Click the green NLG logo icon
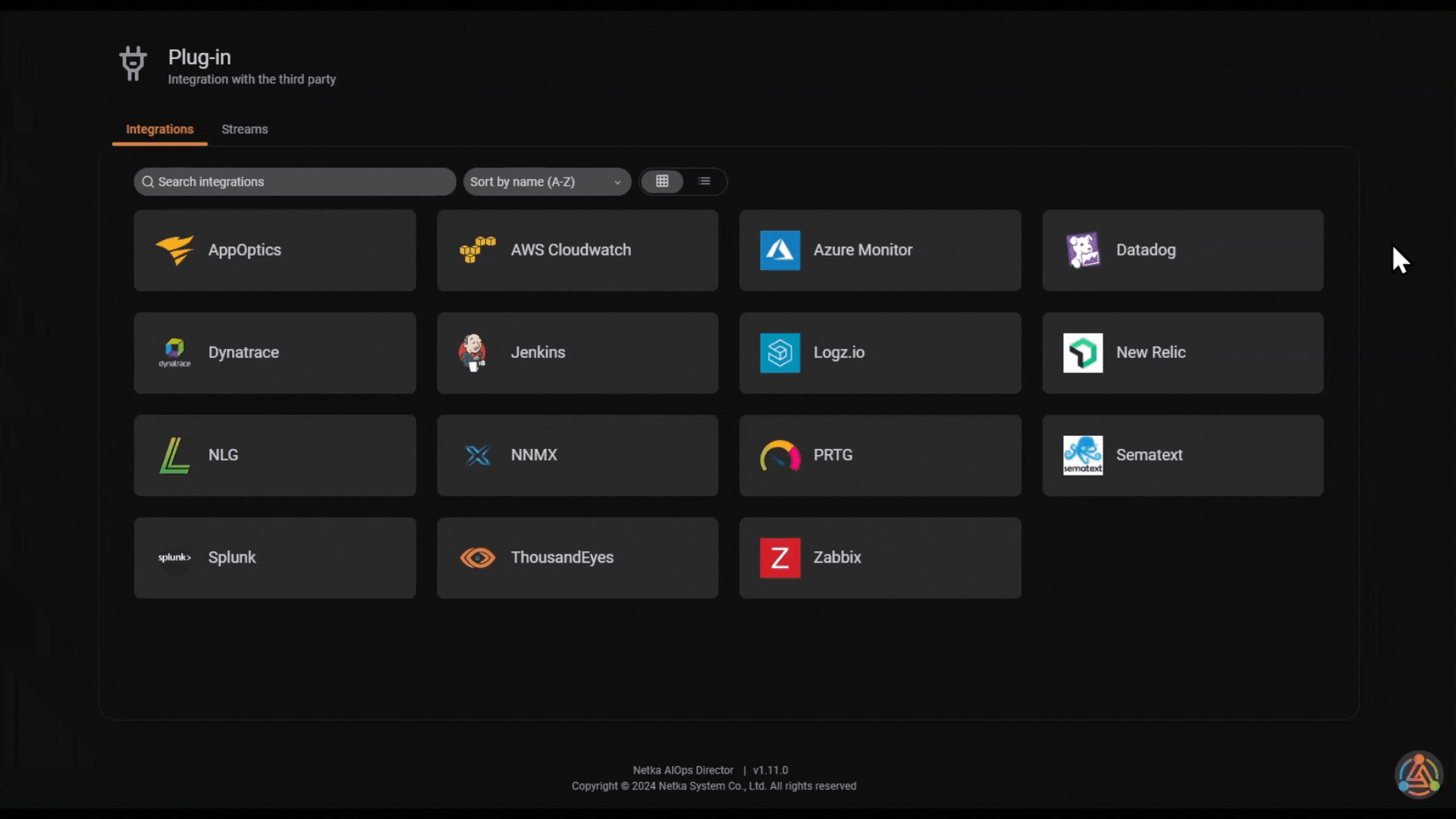 (x=174, y=455)
